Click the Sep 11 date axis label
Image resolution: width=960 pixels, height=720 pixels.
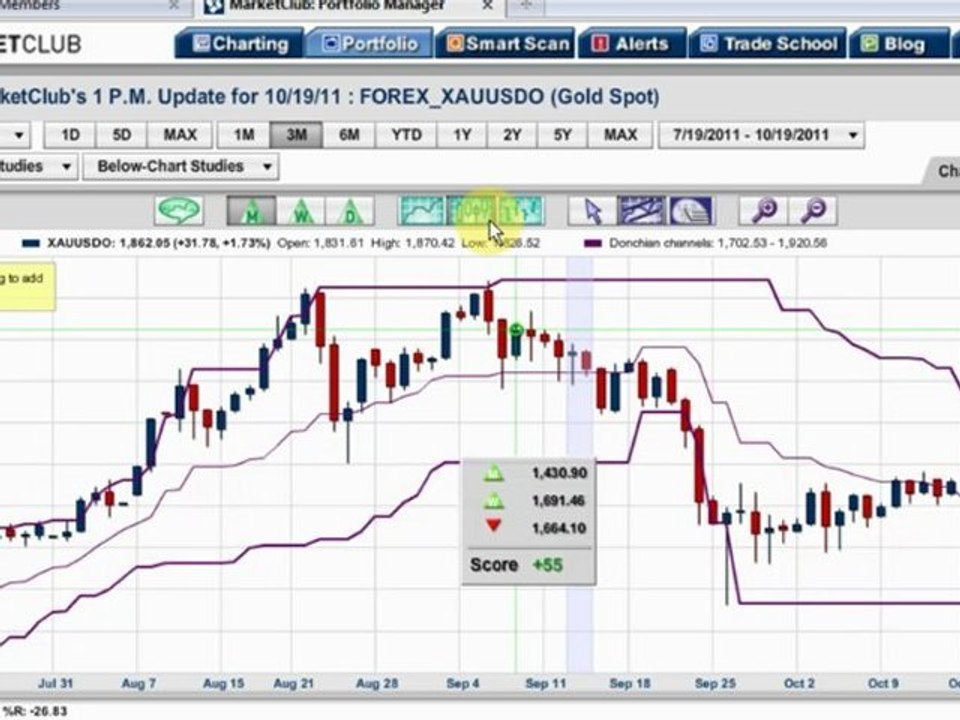(x=546, y=683)
